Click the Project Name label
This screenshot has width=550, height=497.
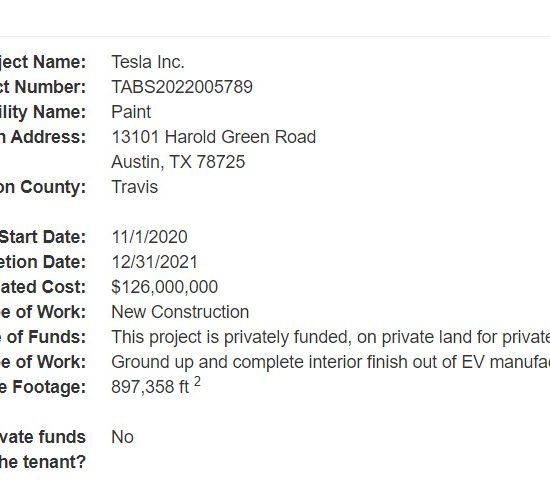pos(43,62)
